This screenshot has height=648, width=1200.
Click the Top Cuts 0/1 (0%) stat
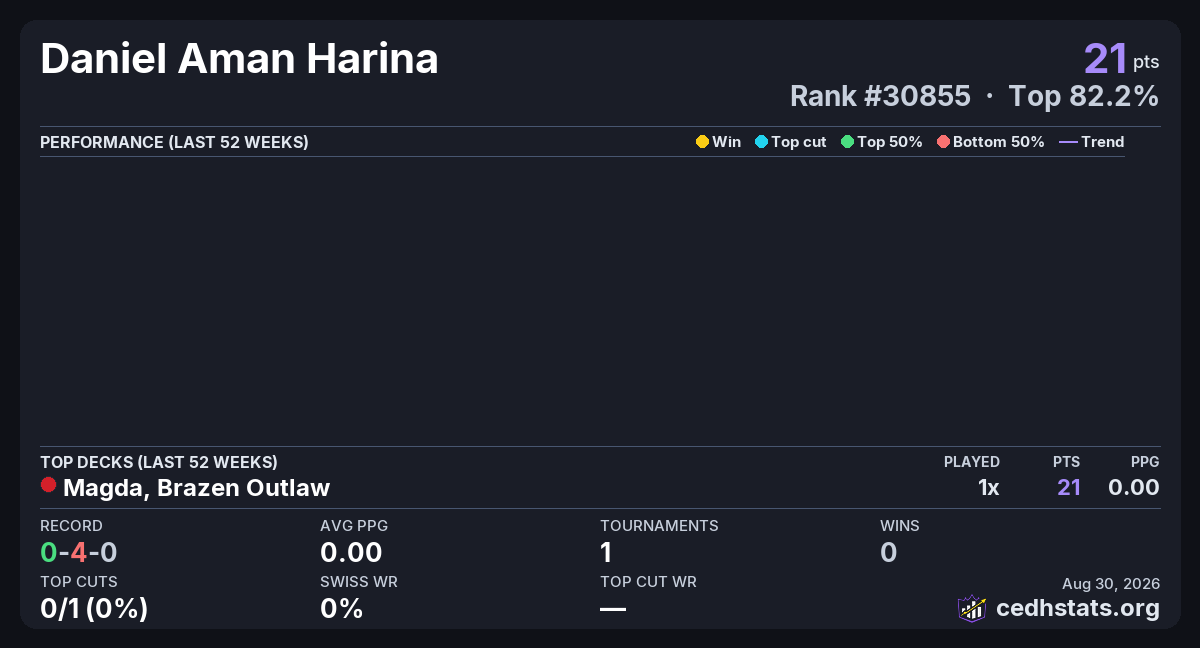click(x=94, y=608)
